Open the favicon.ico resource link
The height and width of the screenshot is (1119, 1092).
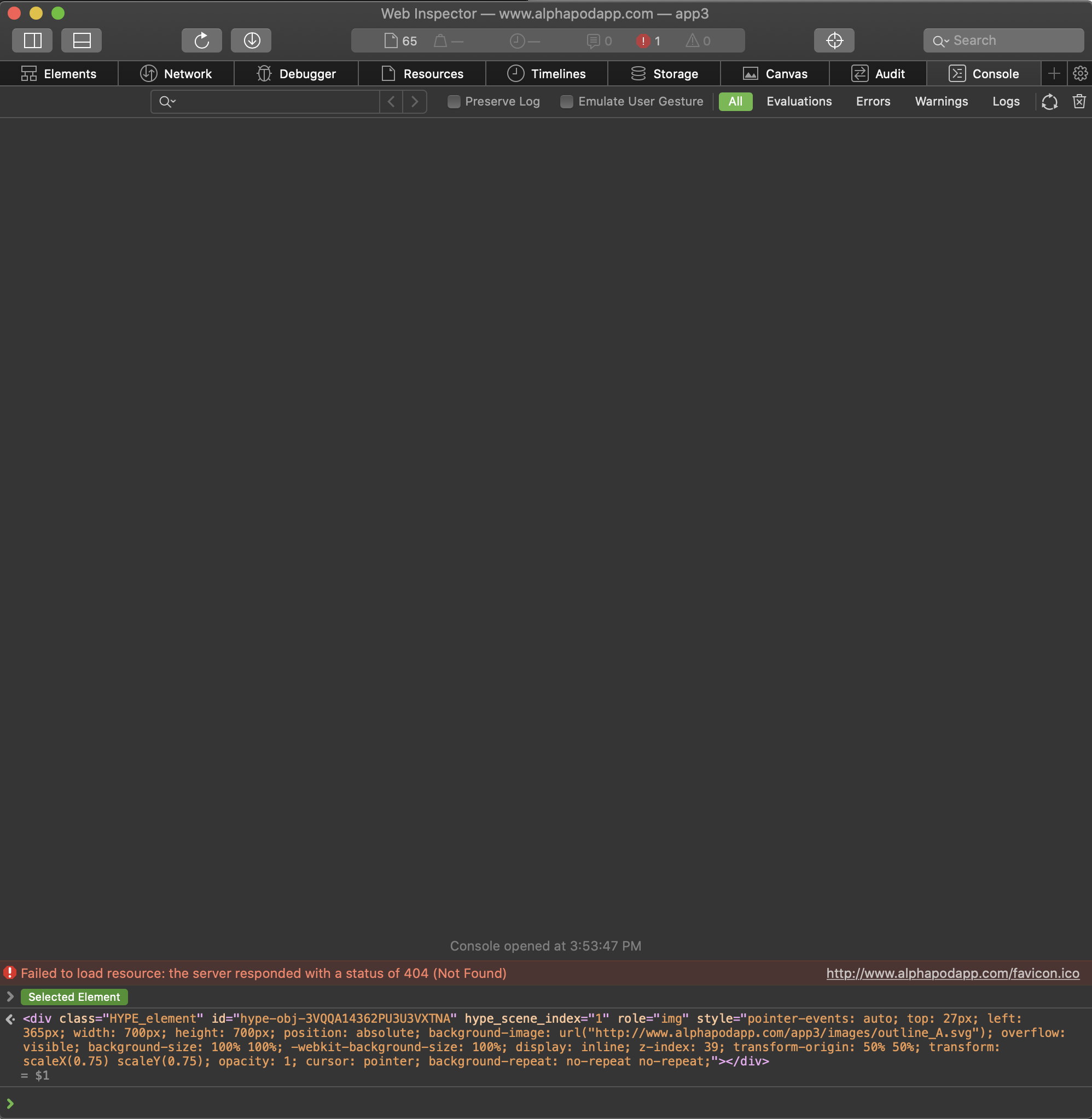tap(952, 973)
